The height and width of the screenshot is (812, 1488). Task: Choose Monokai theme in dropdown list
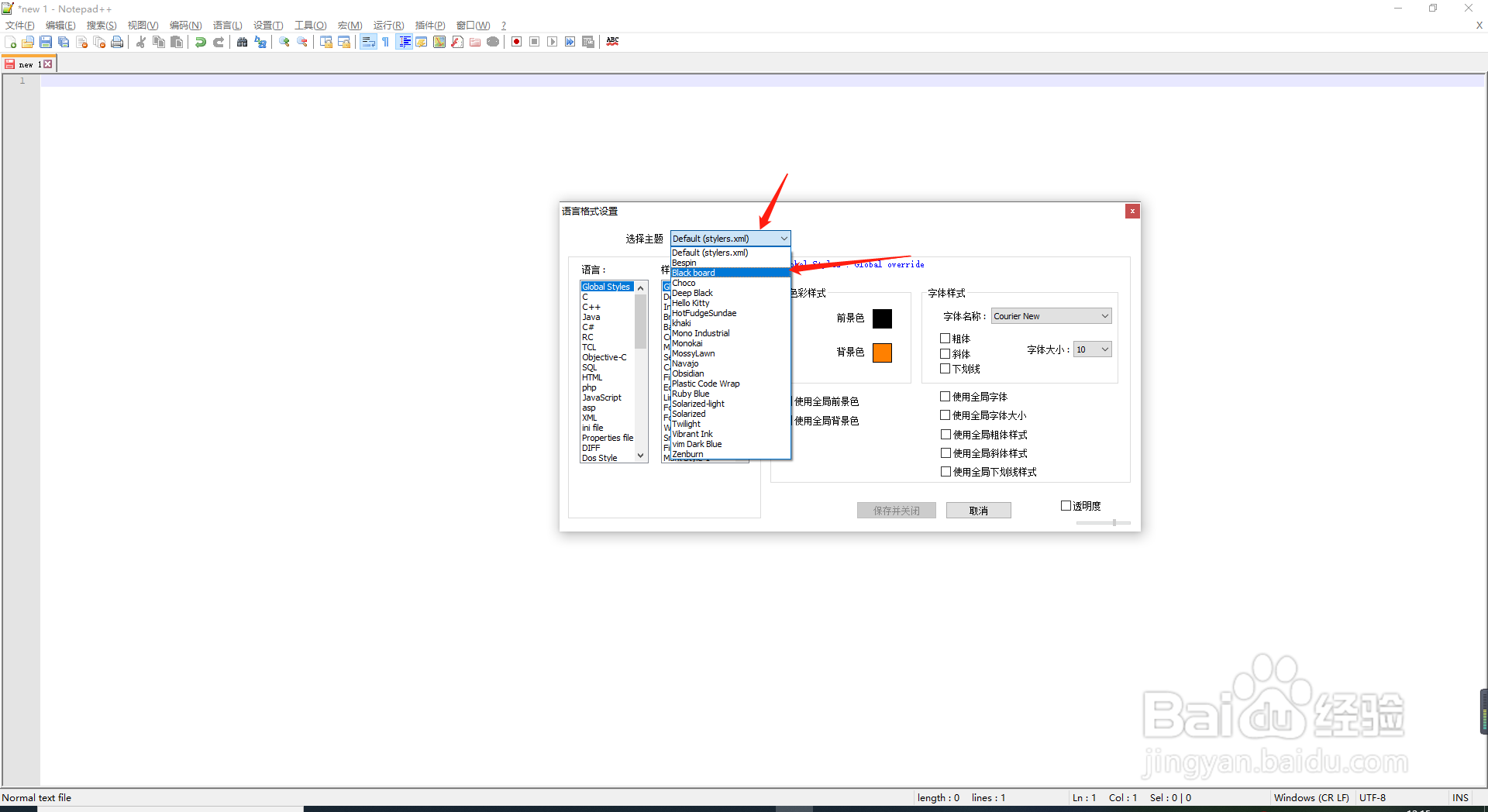730,343
